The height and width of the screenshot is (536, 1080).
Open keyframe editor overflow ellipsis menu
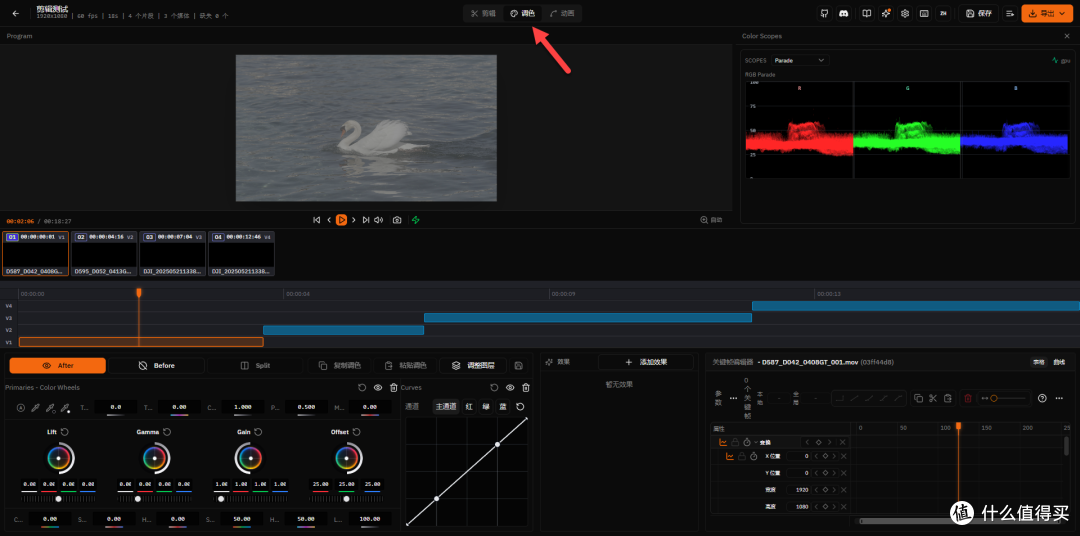pyautogui.click(x=1057, y=398)
